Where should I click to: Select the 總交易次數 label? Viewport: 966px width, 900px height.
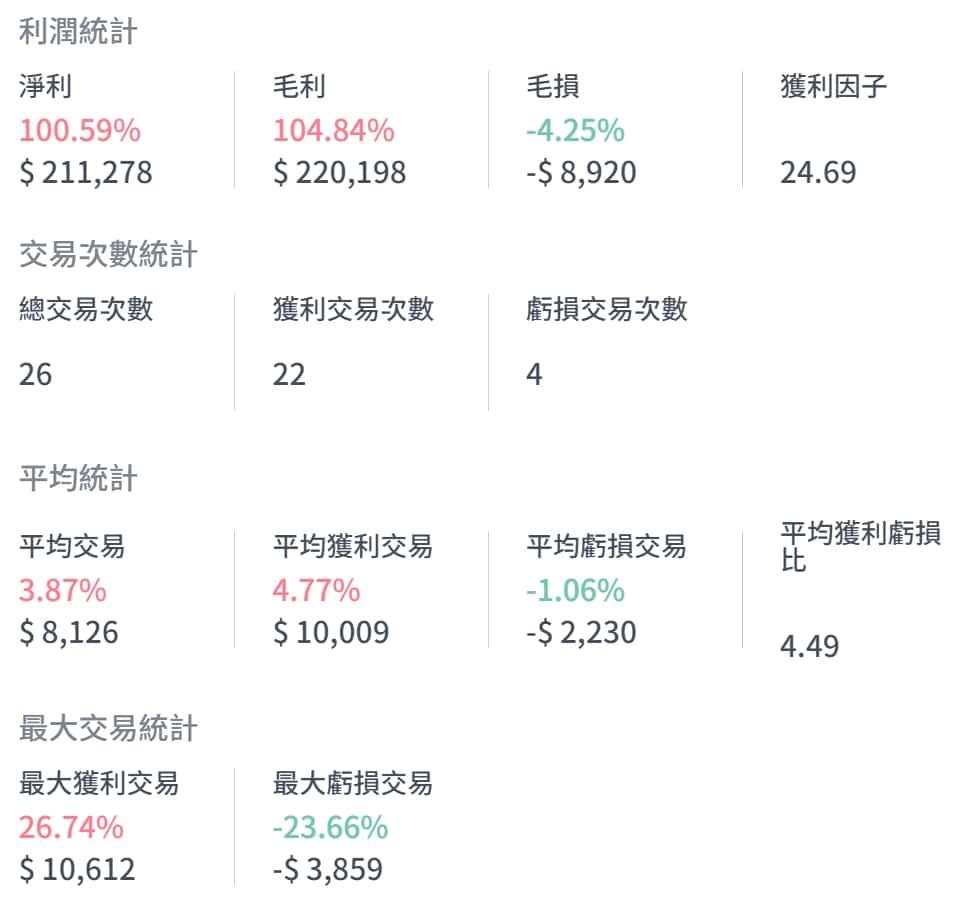[86, 309]
